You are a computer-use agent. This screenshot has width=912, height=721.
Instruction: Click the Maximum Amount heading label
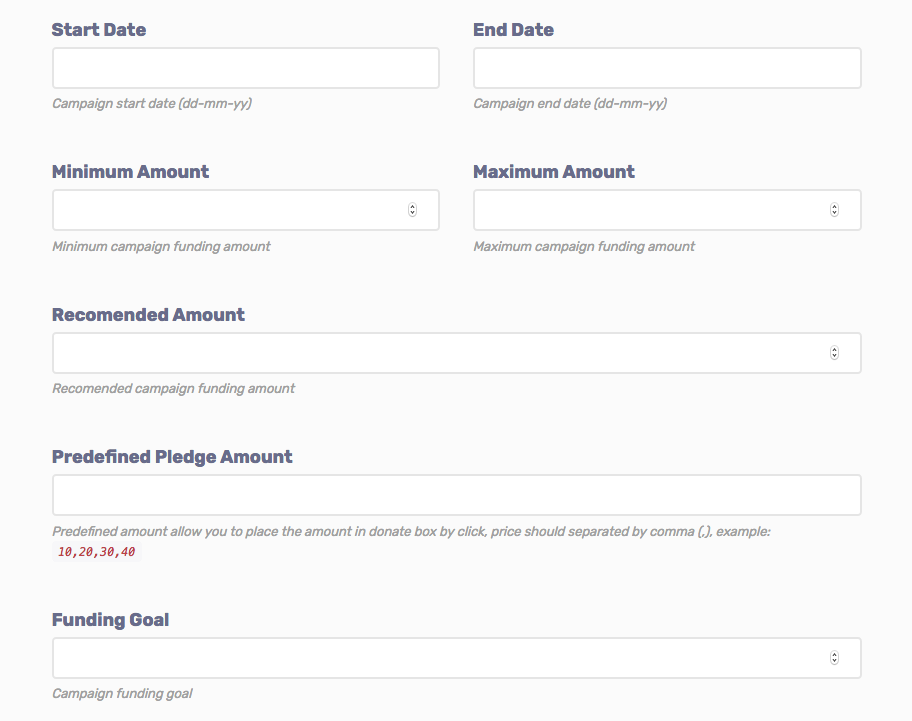coord(554,172)
